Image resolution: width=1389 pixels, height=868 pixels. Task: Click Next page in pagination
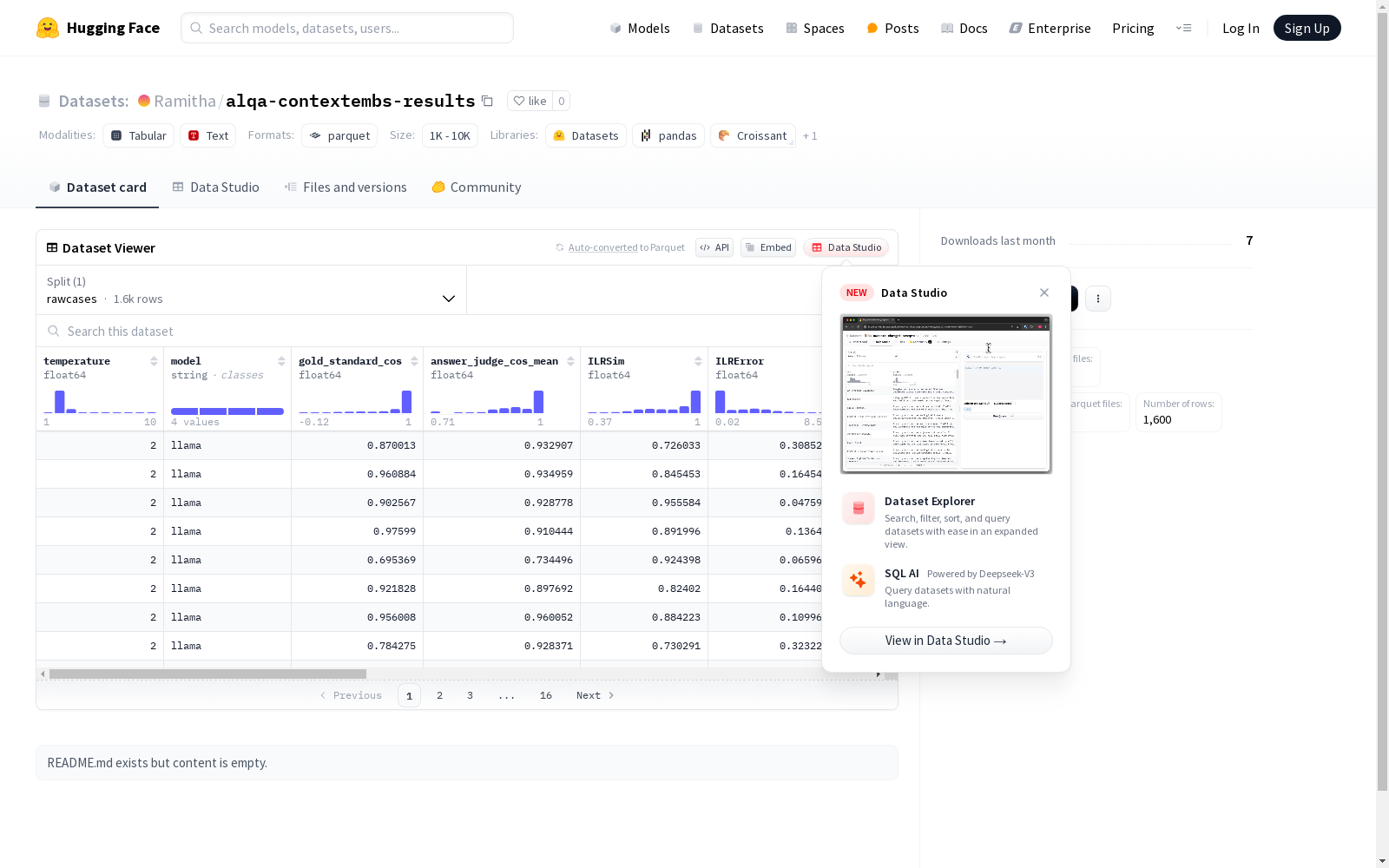(596, 695)
